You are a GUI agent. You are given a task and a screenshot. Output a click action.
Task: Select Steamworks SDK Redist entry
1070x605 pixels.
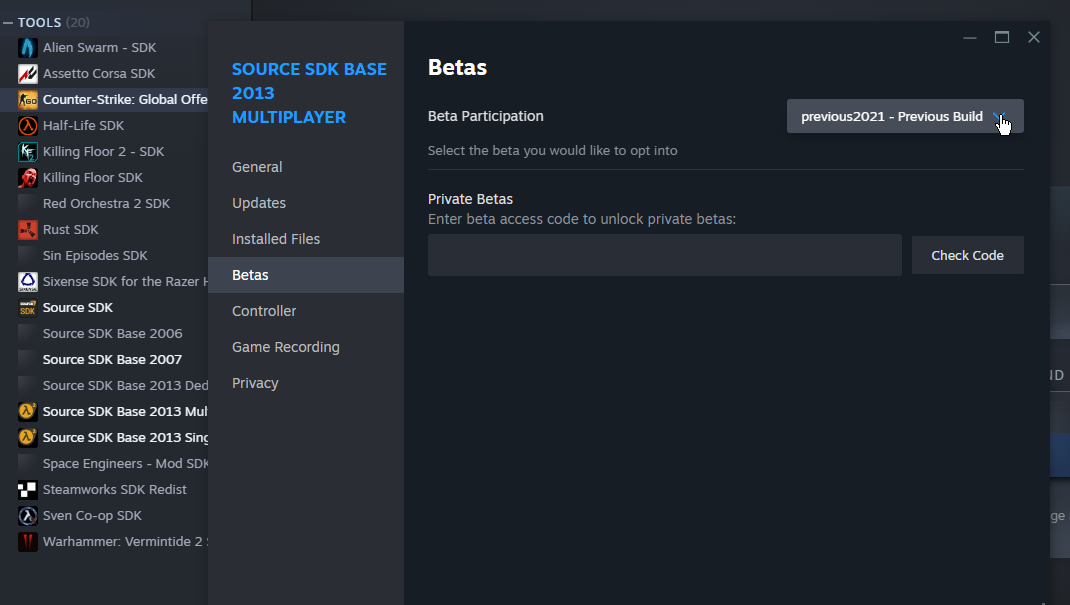click(x=115, y=490)
